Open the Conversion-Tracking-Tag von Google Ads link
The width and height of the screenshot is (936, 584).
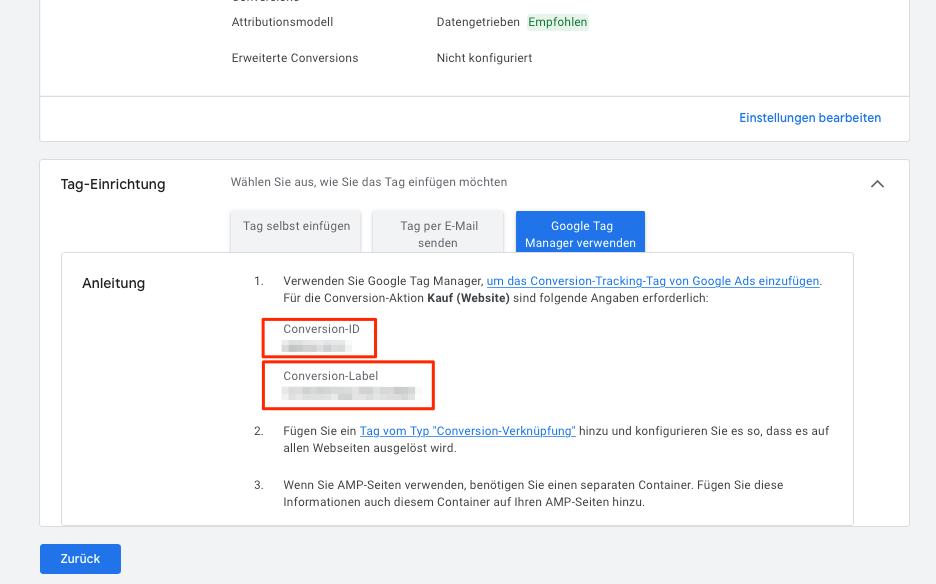(653, 281)
